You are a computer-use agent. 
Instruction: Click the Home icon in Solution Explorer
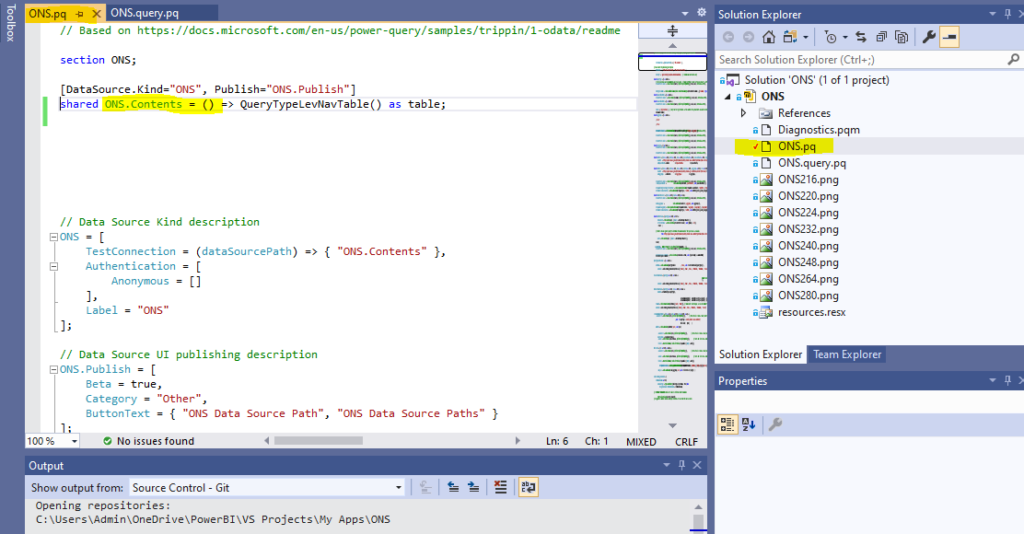coord(768,37)
